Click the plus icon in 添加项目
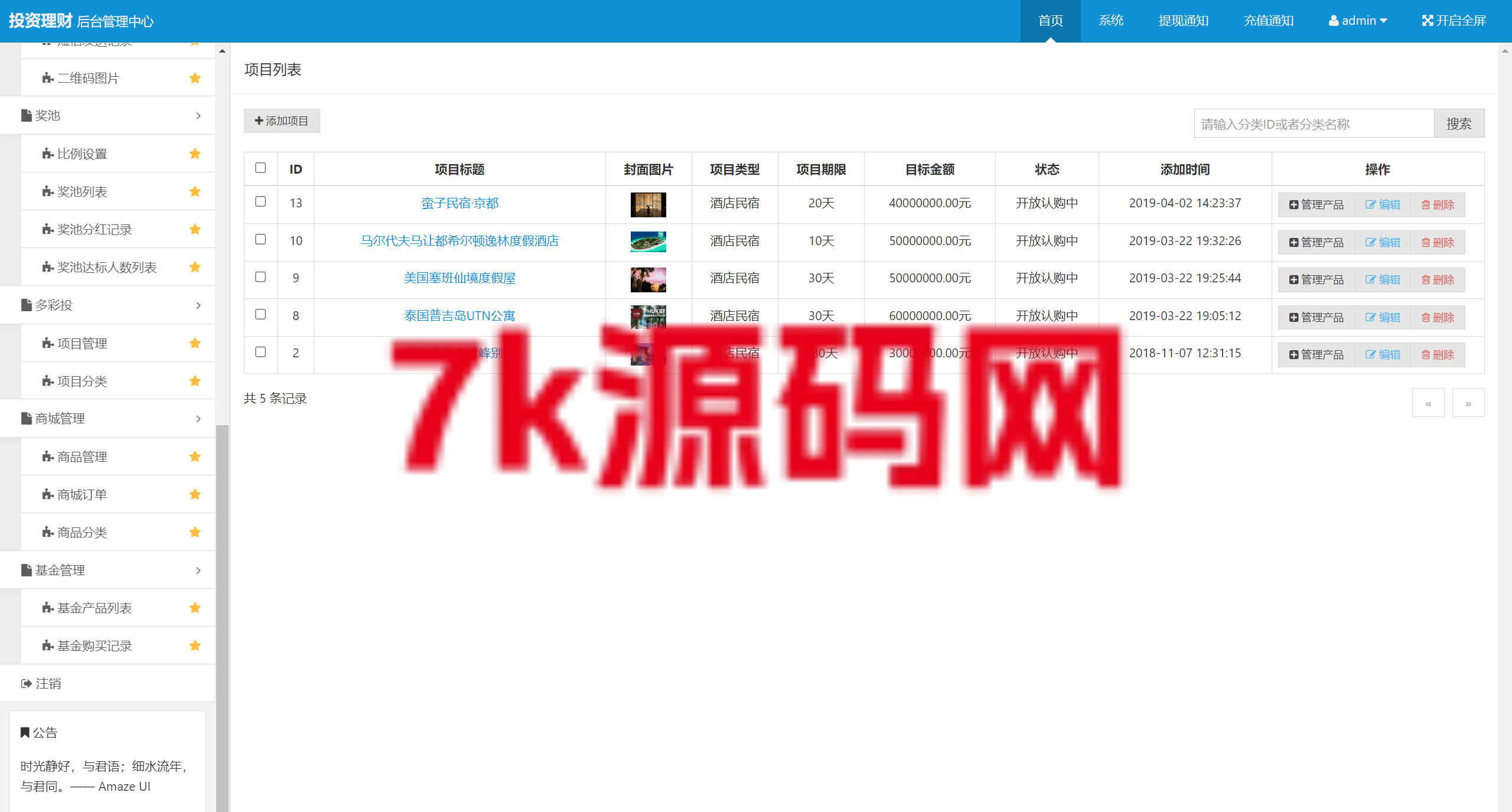 [259, 120]
